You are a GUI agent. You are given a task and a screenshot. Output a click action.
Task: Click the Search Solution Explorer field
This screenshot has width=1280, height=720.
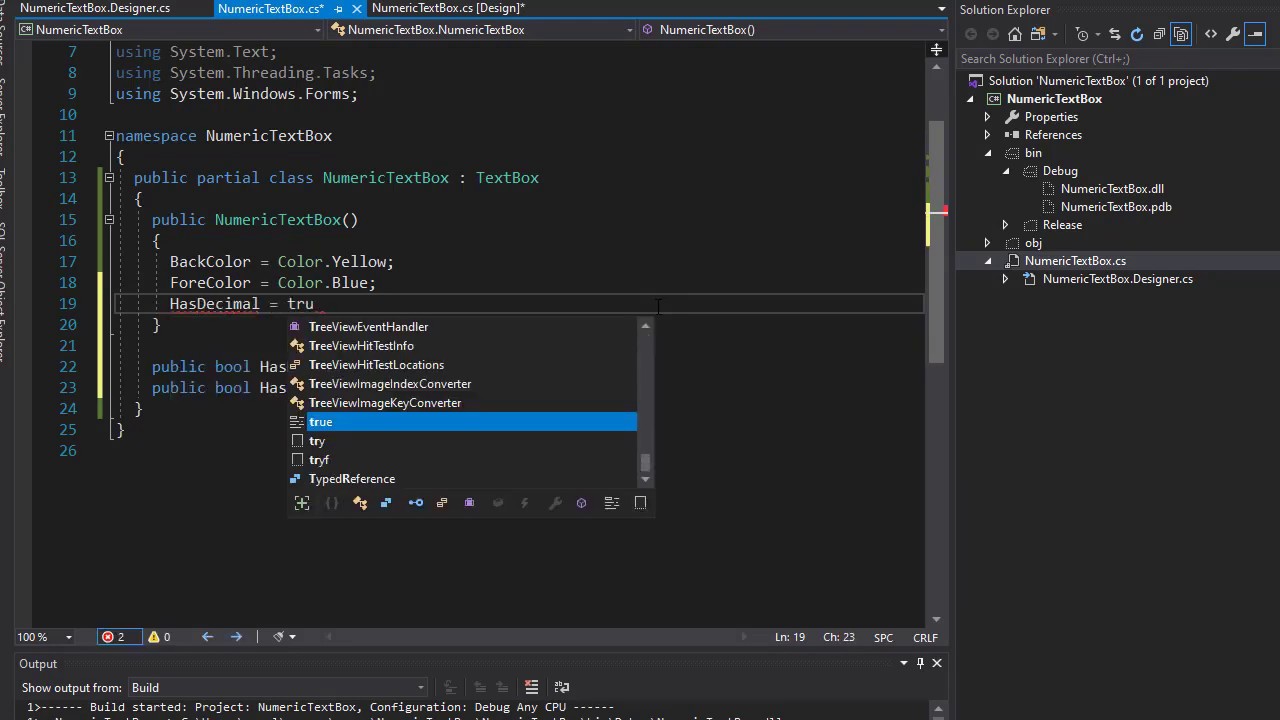tap(1115, 59)
